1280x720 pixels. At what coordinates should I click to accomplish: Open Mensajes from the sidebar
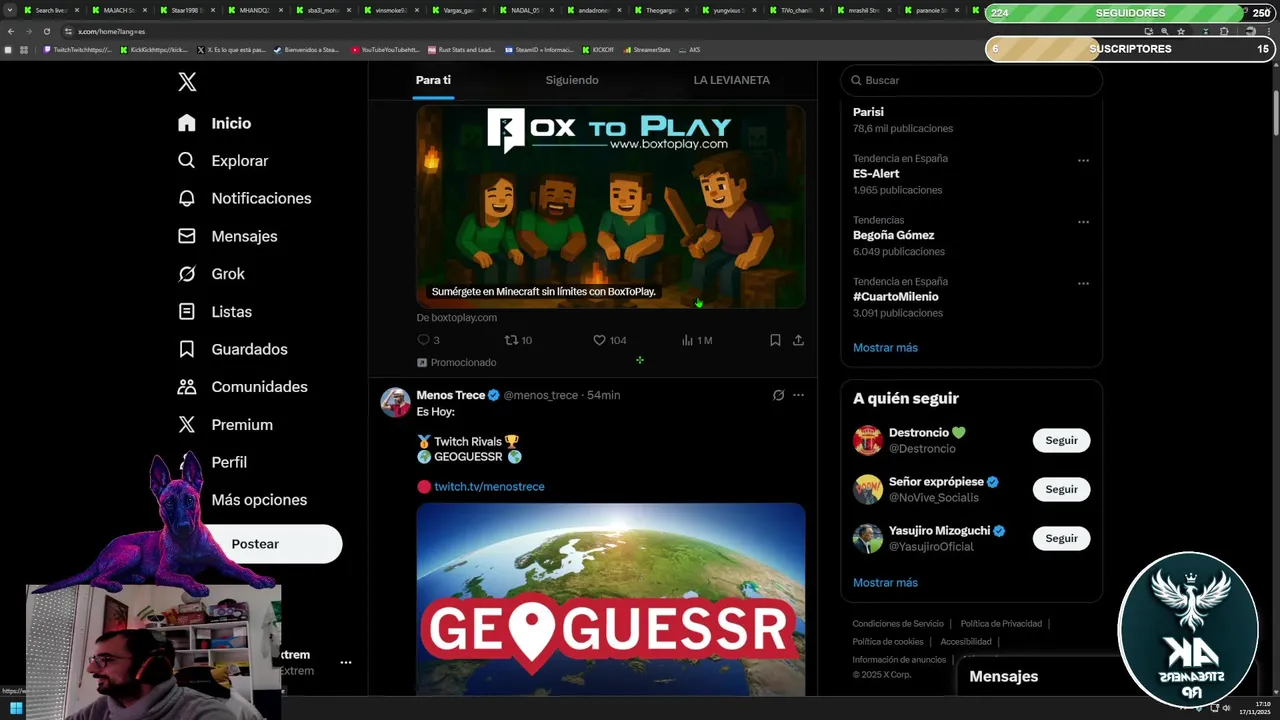point(228,236)
